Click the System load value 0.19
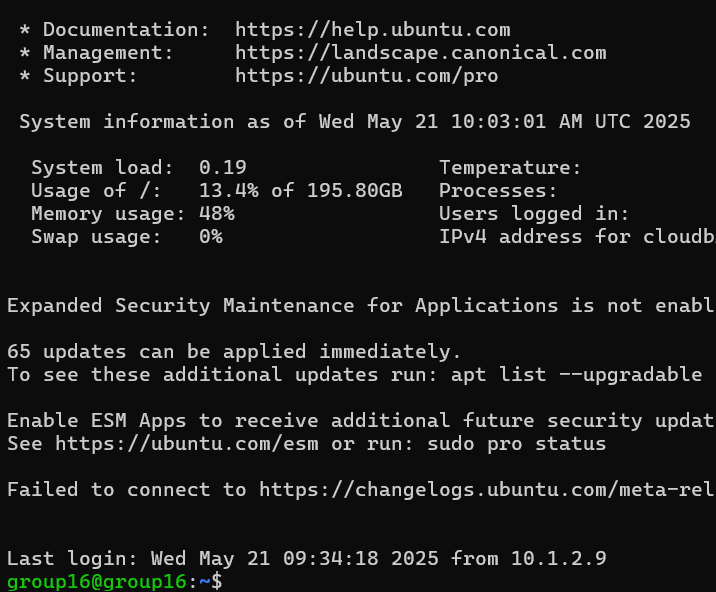The image size is (716, 592). click(x=223, y=168)
